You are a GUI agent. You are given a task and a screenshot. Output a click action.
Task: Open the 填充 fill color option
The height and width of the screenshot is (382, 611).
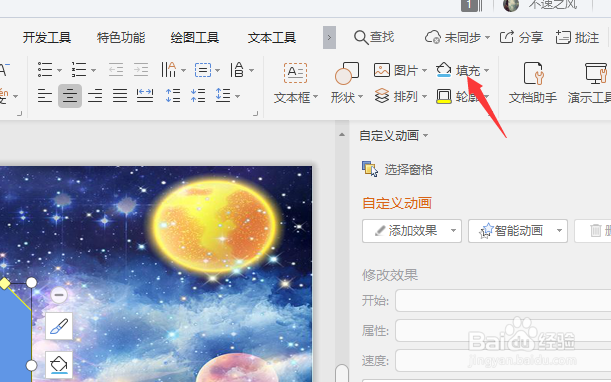458,70
